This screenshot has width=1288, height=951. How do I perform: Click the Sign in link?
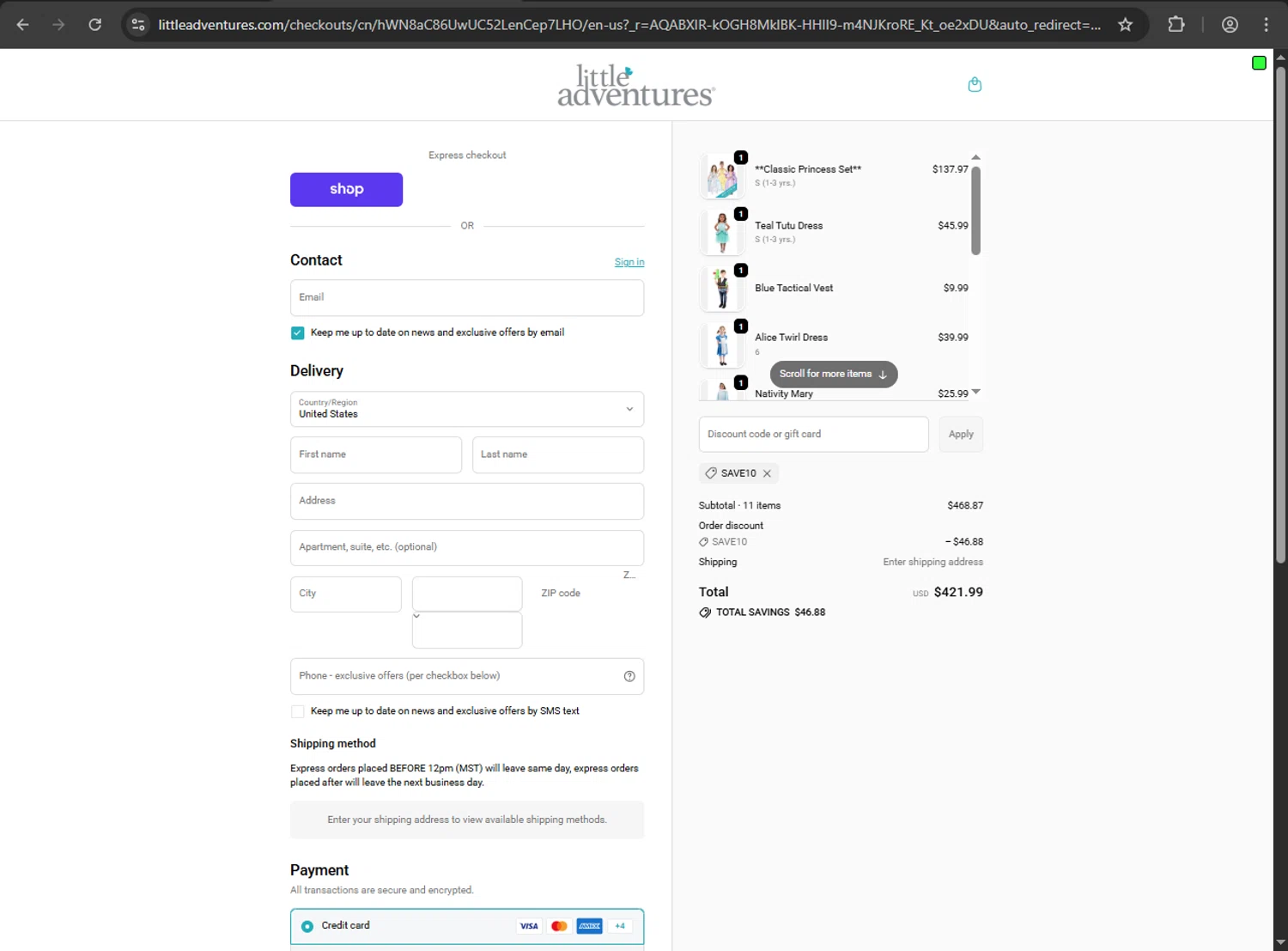pyautogui.click(x=629, y=262)
